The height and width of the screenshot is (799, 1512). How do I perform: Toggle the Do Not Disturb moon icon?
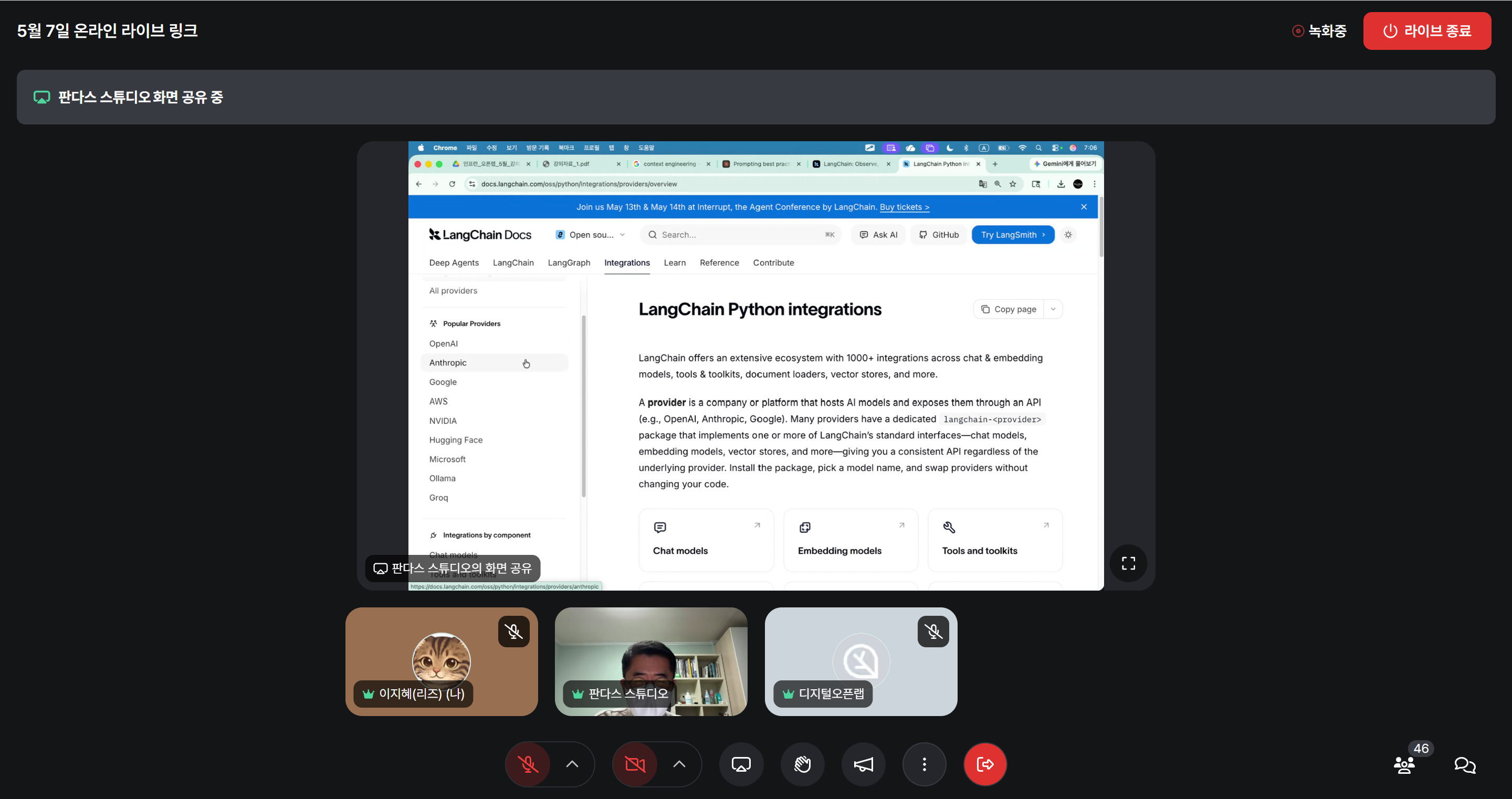pyautogui.click(x=949, y=148)
